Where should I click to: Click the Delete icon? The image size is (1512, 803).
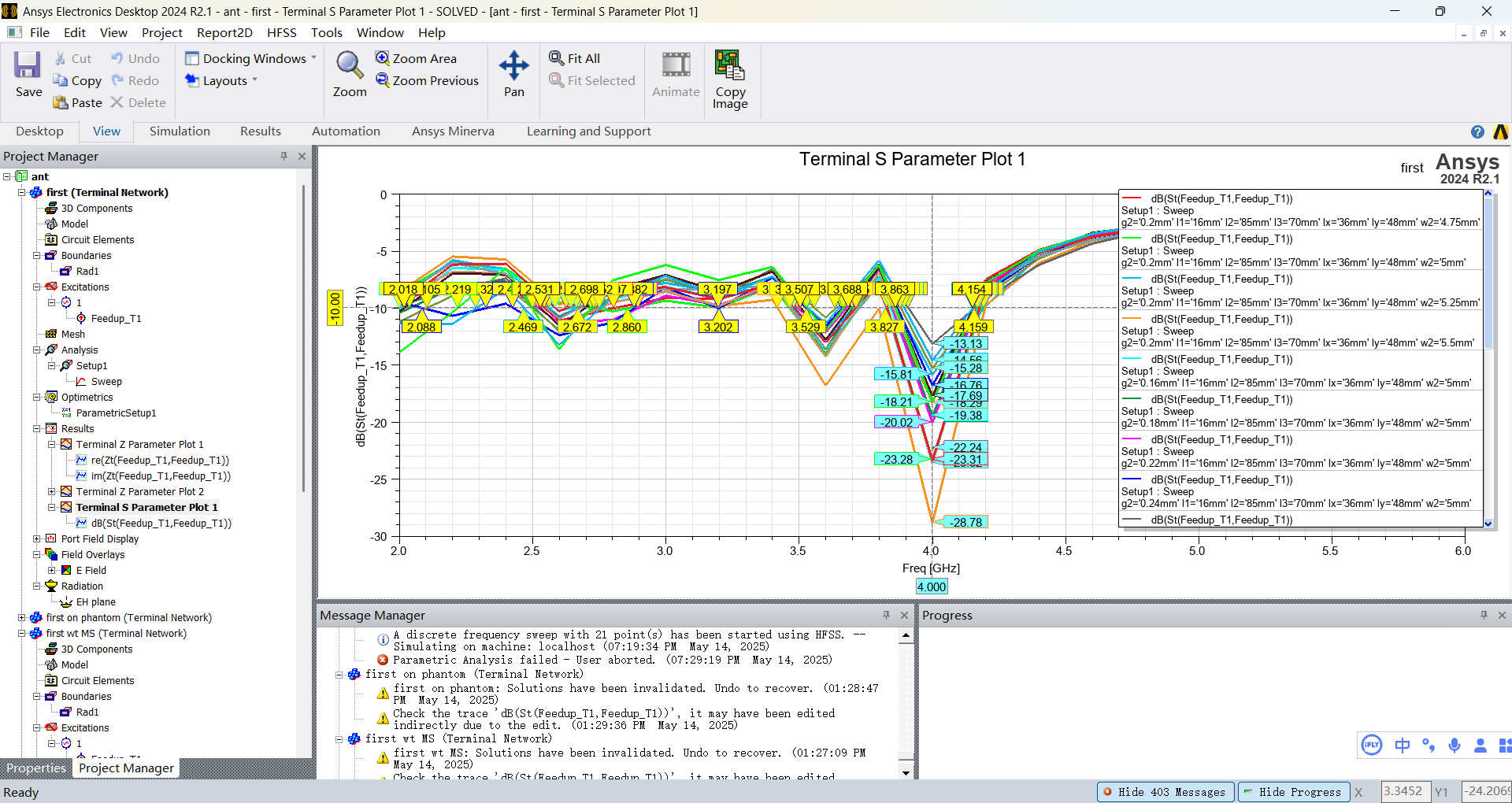[x=117, y=102]
